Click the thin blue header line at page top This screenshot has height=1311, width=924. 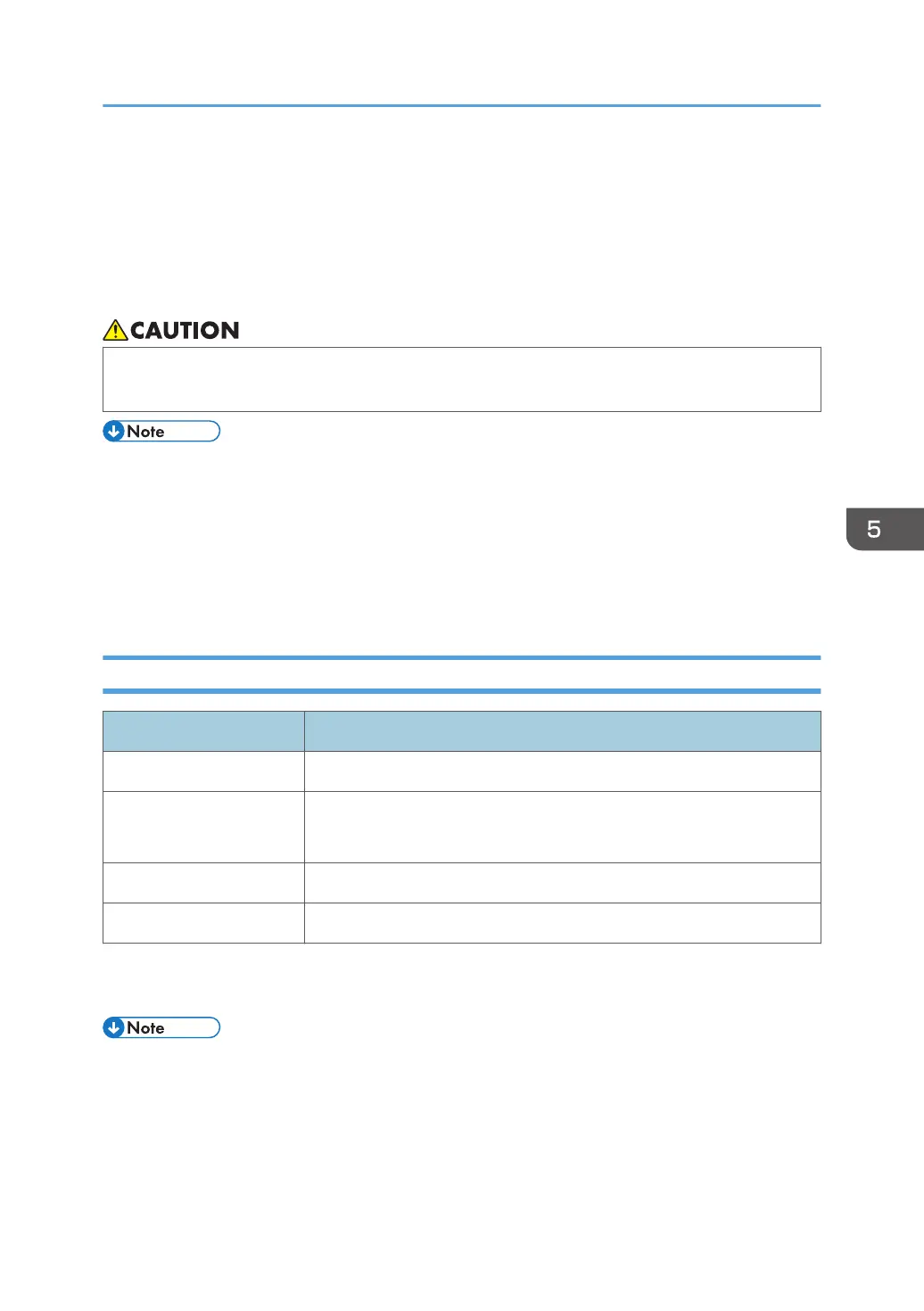point(461,105)
